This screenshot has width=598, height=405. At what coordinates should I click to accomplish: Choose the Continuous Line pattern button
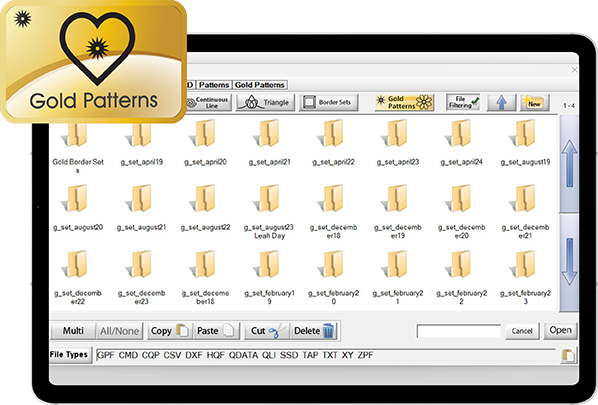pyautogui.click(x=209, y=102)
